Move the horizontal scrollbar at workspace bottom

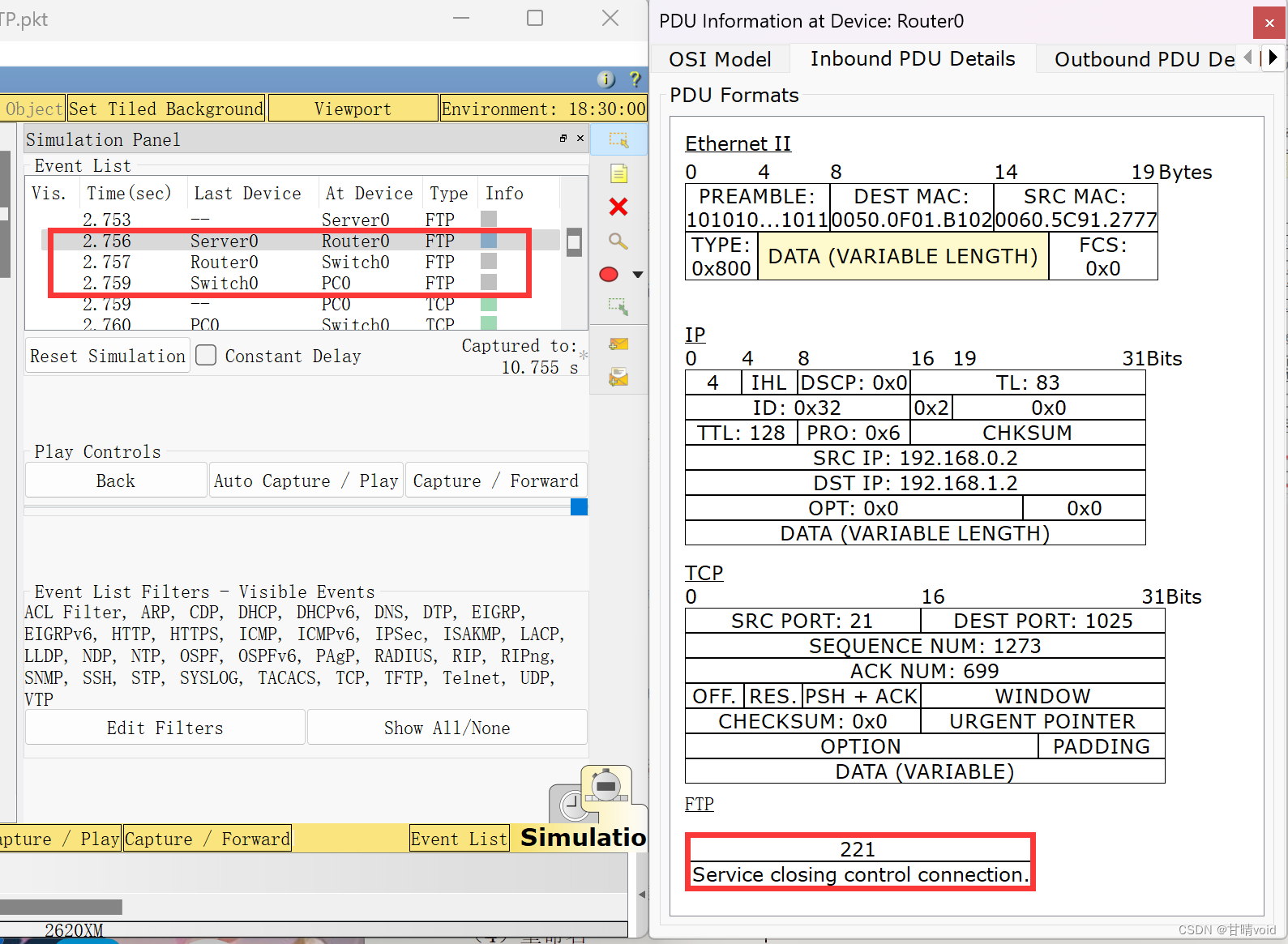pyautogui.click(x=61, y=907)
